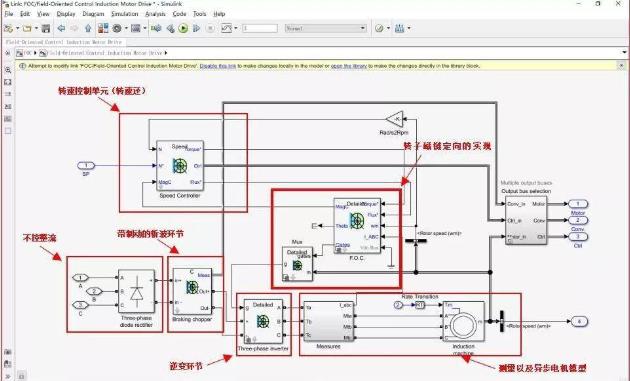
Task: Toggle Model Browser icon beside breadcrumb
Action: coord(7,53)
